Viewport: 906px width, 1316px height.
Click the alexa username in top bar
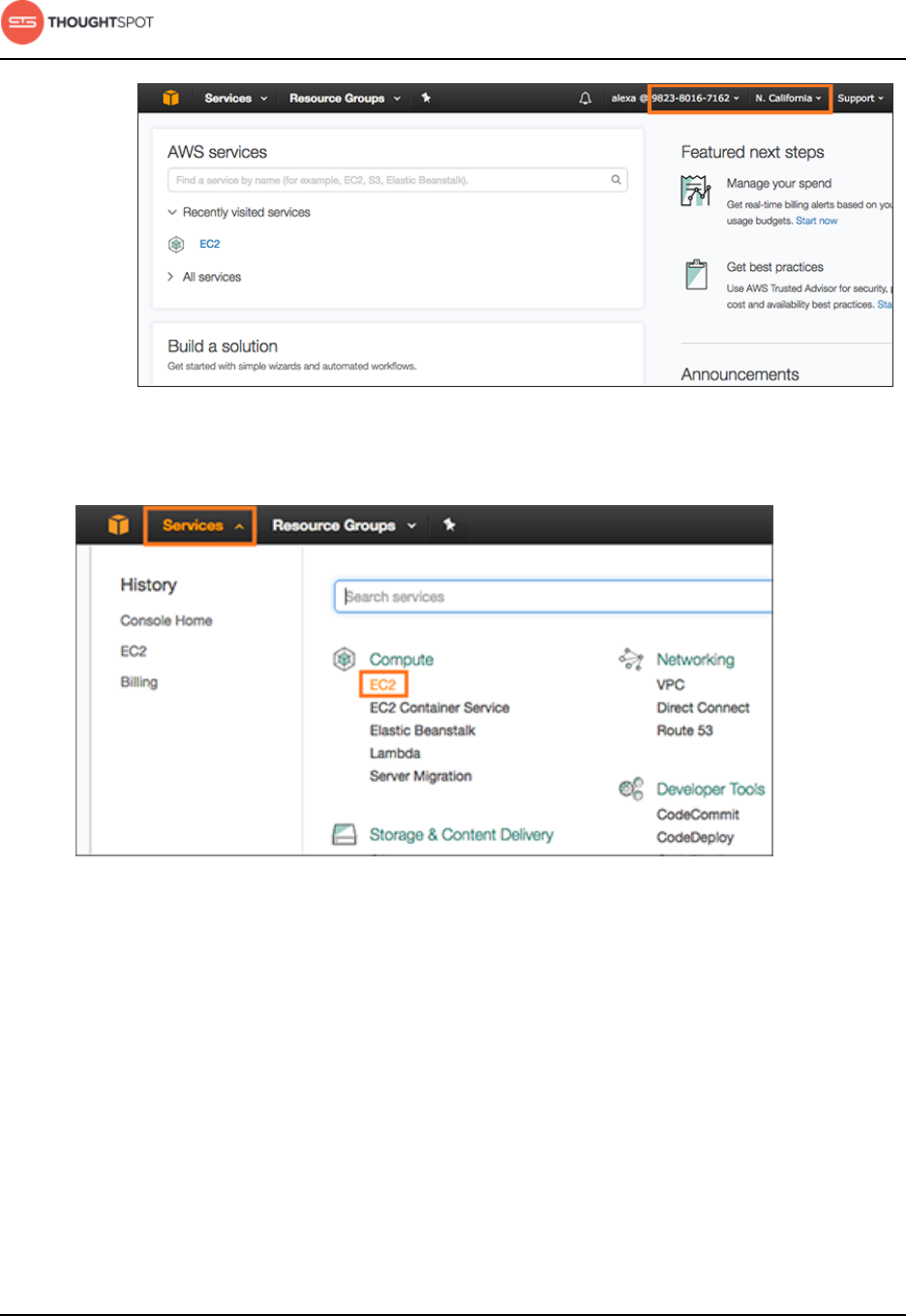pyautogui.click(x=623, y=98)
